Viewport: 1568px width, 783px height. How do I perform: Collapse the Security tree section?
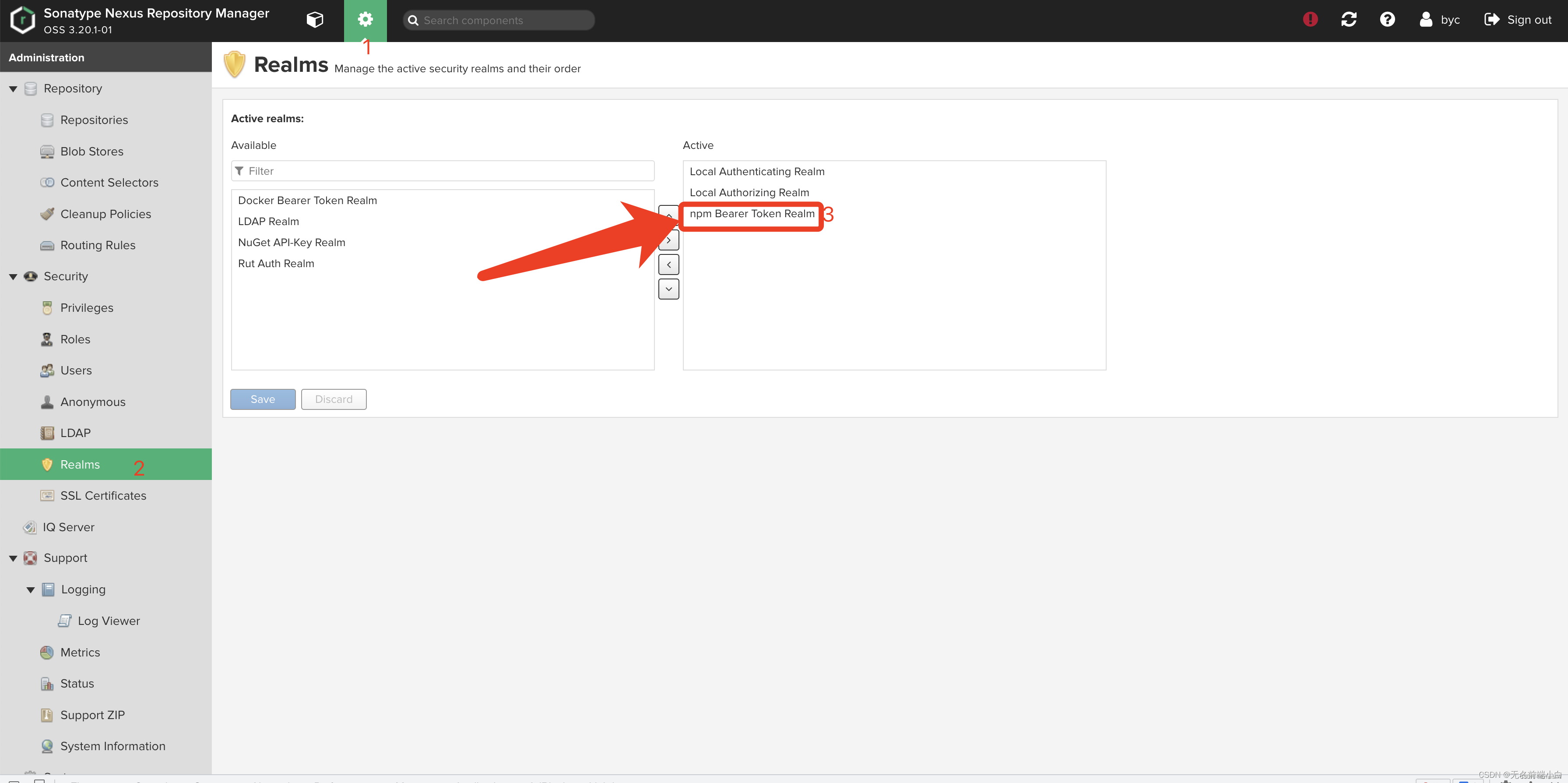pos(13,276)
